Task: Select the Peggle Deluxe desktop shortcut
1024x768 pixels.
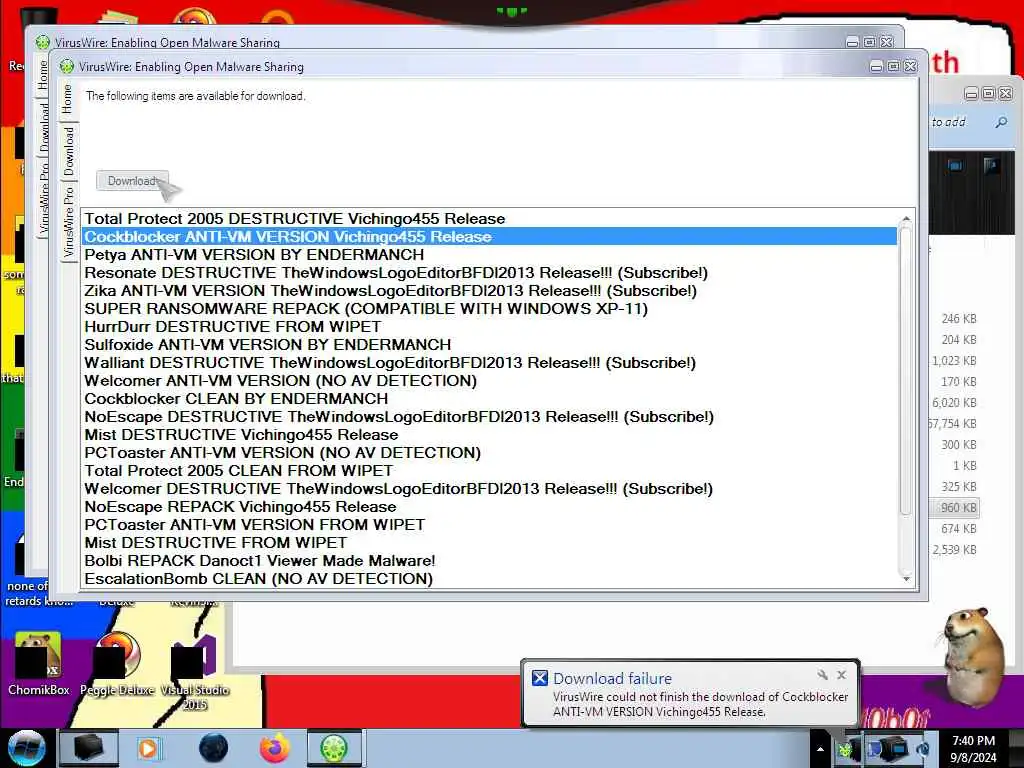Action: [x=117, y=664]
